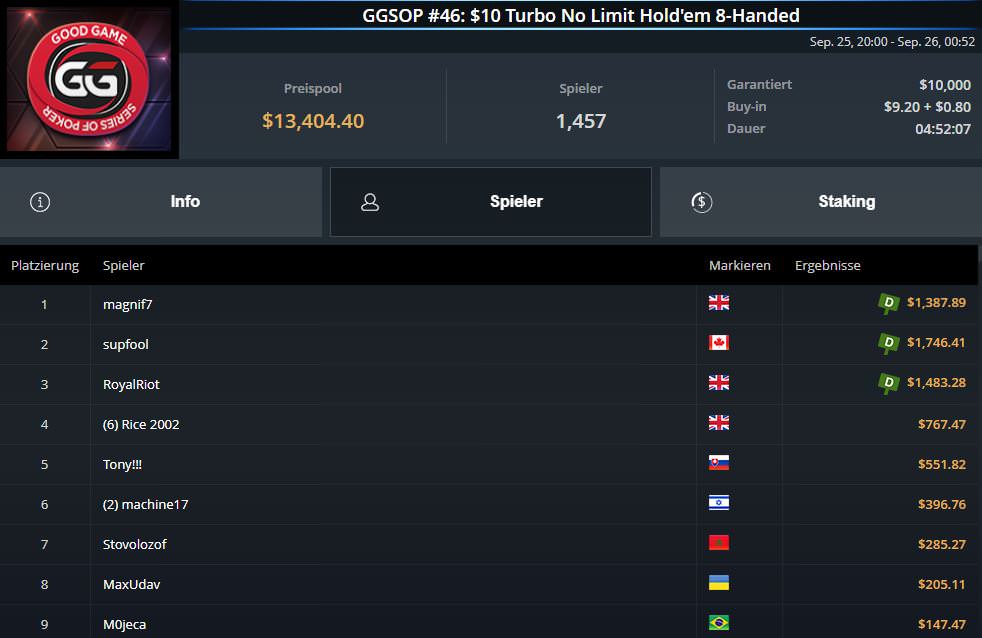Select player MaxUdav
The height and width of the screenshot is (638, 982).
[132, 585]
